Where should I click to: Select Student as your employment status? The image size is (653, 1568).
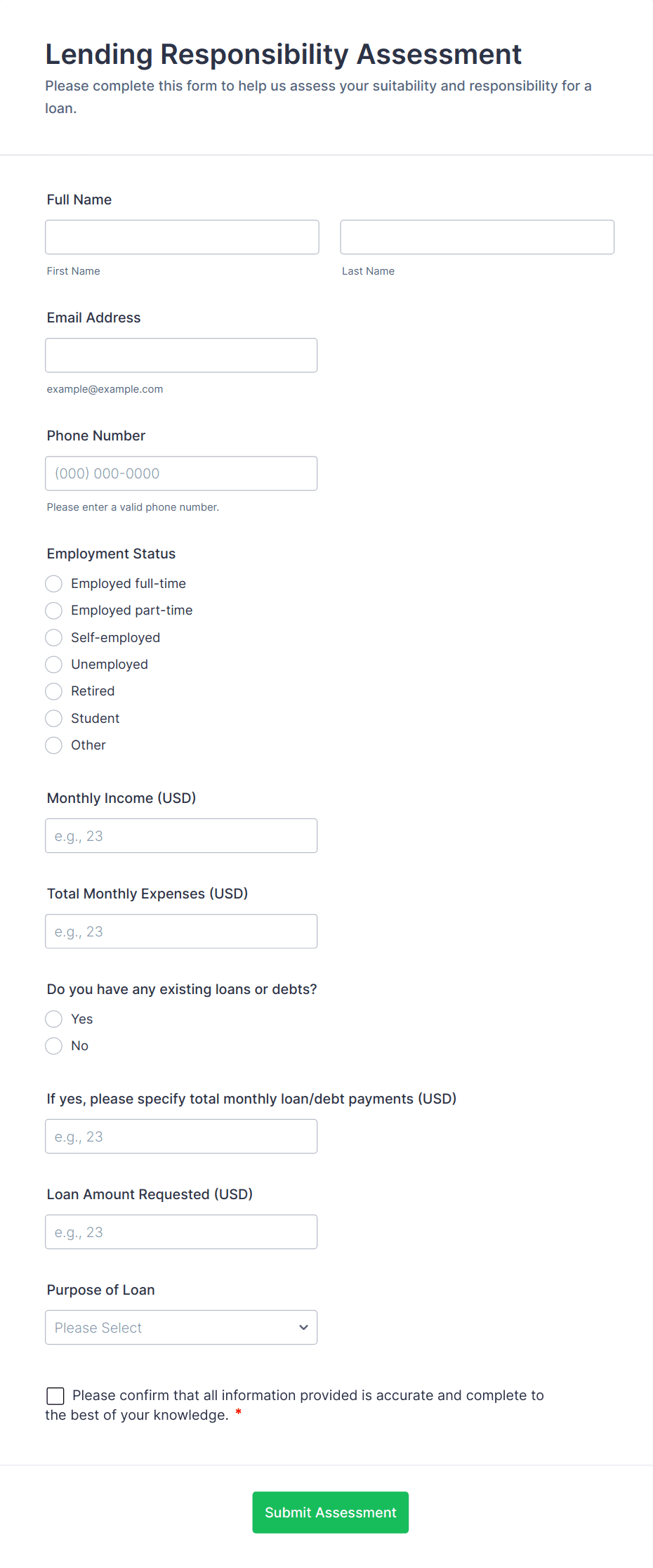(x=53, y=718)
